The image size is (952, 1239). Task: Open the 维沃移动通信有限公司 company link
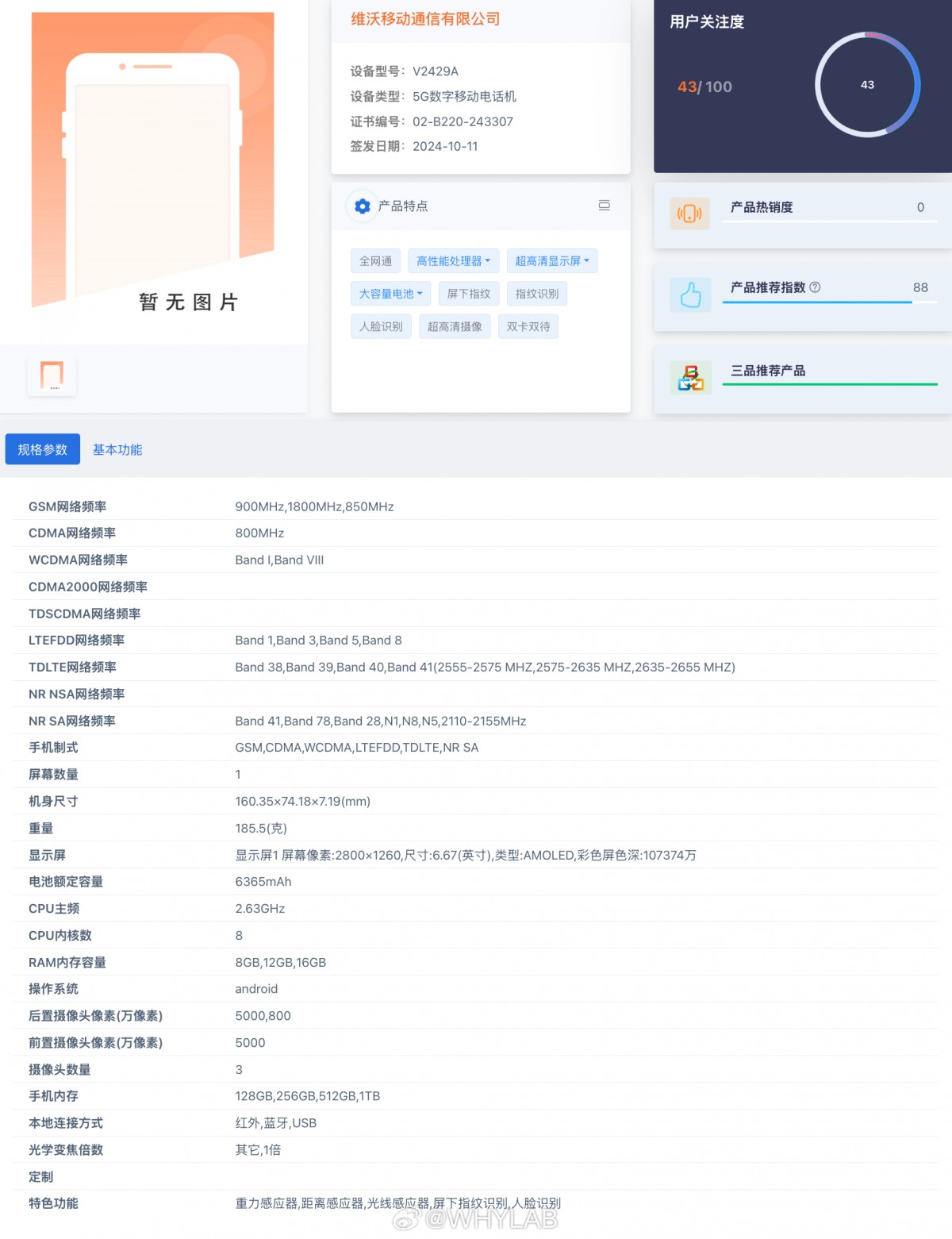425,18
